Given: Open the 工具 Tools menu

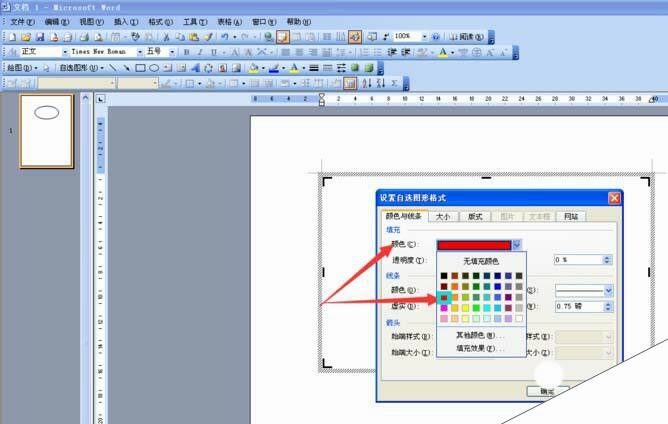Looking at the screenshot, I should 195,22.
